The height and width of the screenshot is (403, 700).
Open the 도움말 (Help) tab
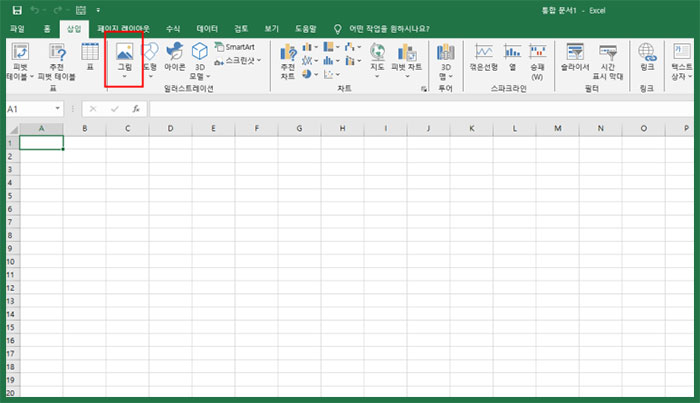(x=305, y=29)
